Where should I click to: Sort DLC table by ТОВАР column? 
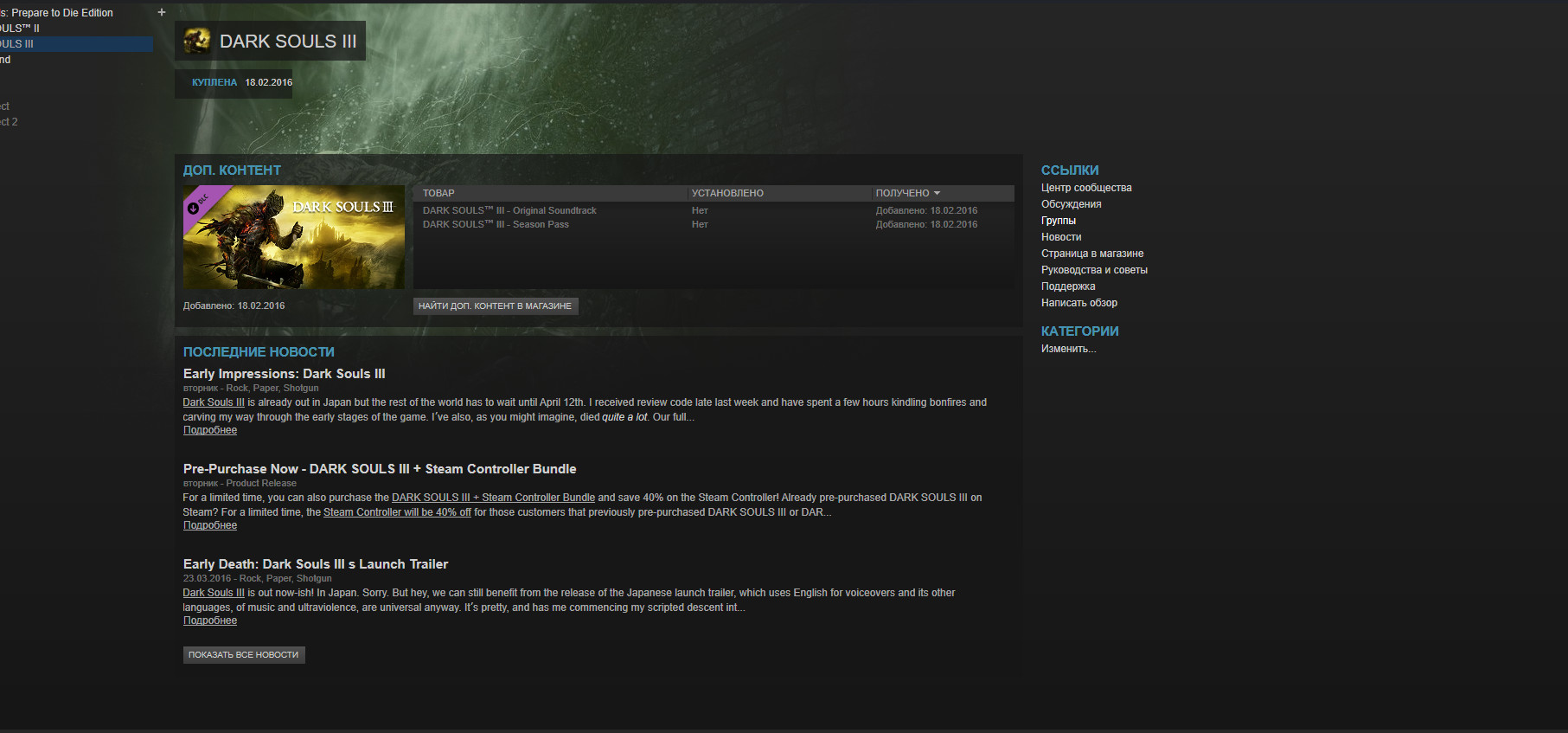click(x=438, y=193)
